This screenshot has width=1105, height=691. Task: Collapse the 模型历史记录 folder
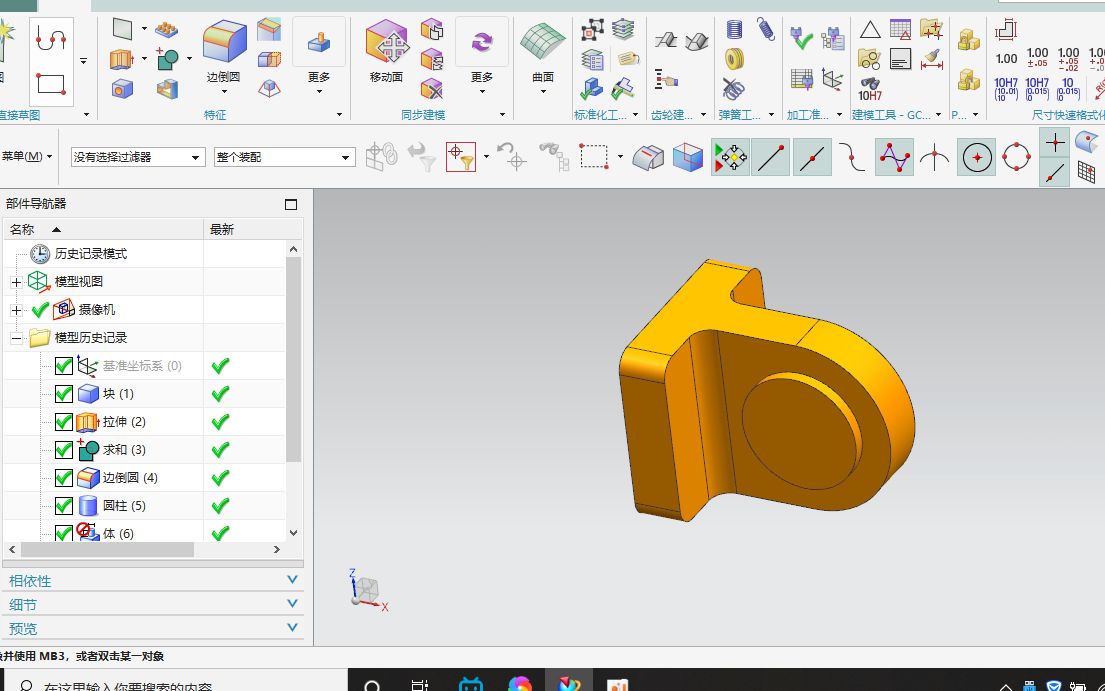tap(16, 338)
